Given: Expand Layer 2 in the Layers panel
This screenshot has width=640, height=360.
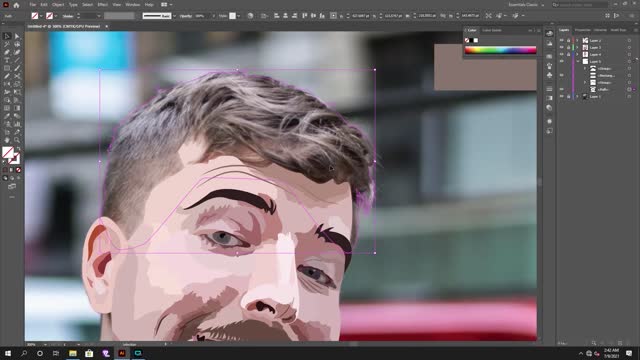Looking at the screenshot, I should pyautogui.click(x=578, y=40).
